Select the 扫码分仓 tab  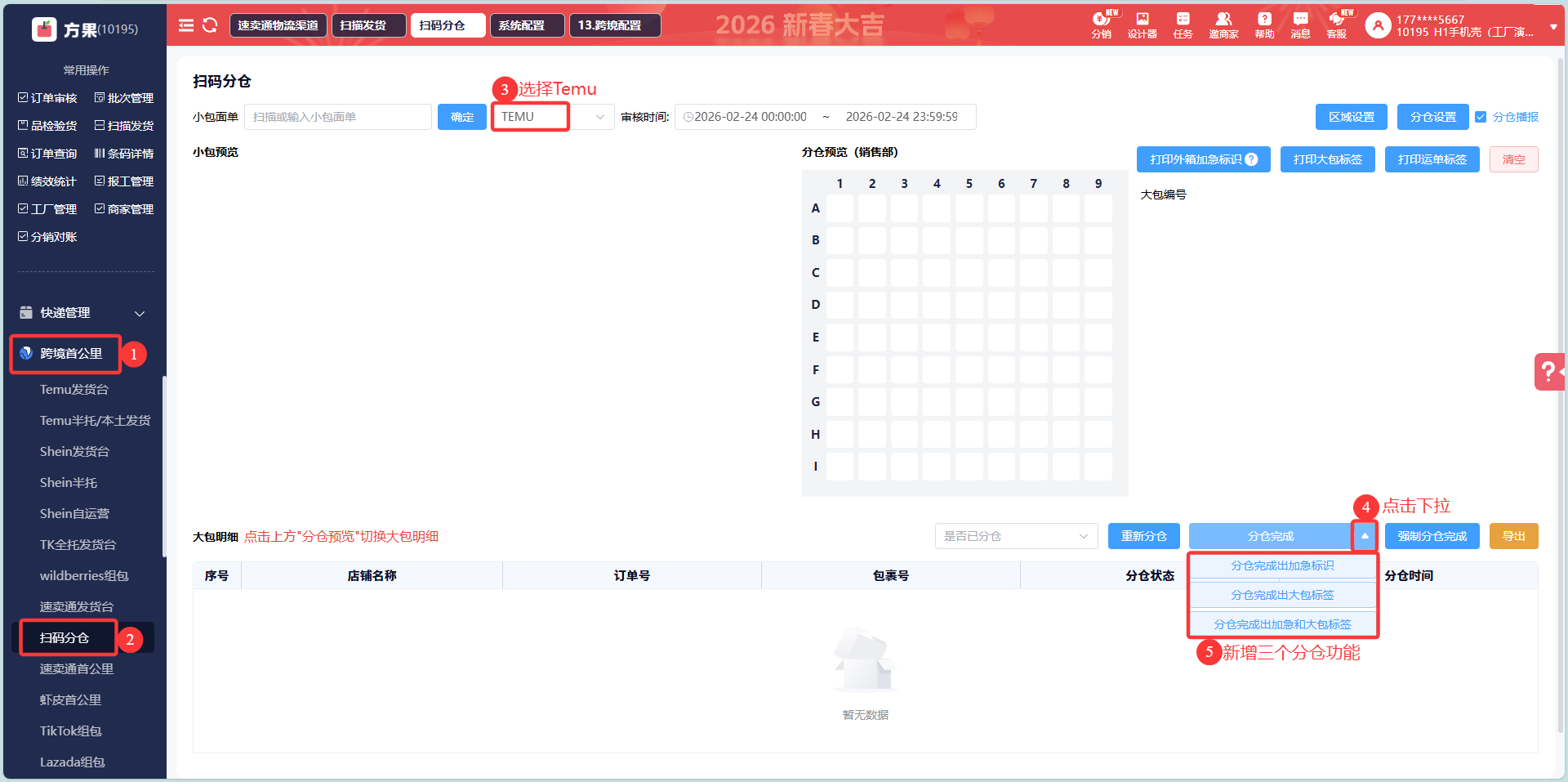click(448, 25)
